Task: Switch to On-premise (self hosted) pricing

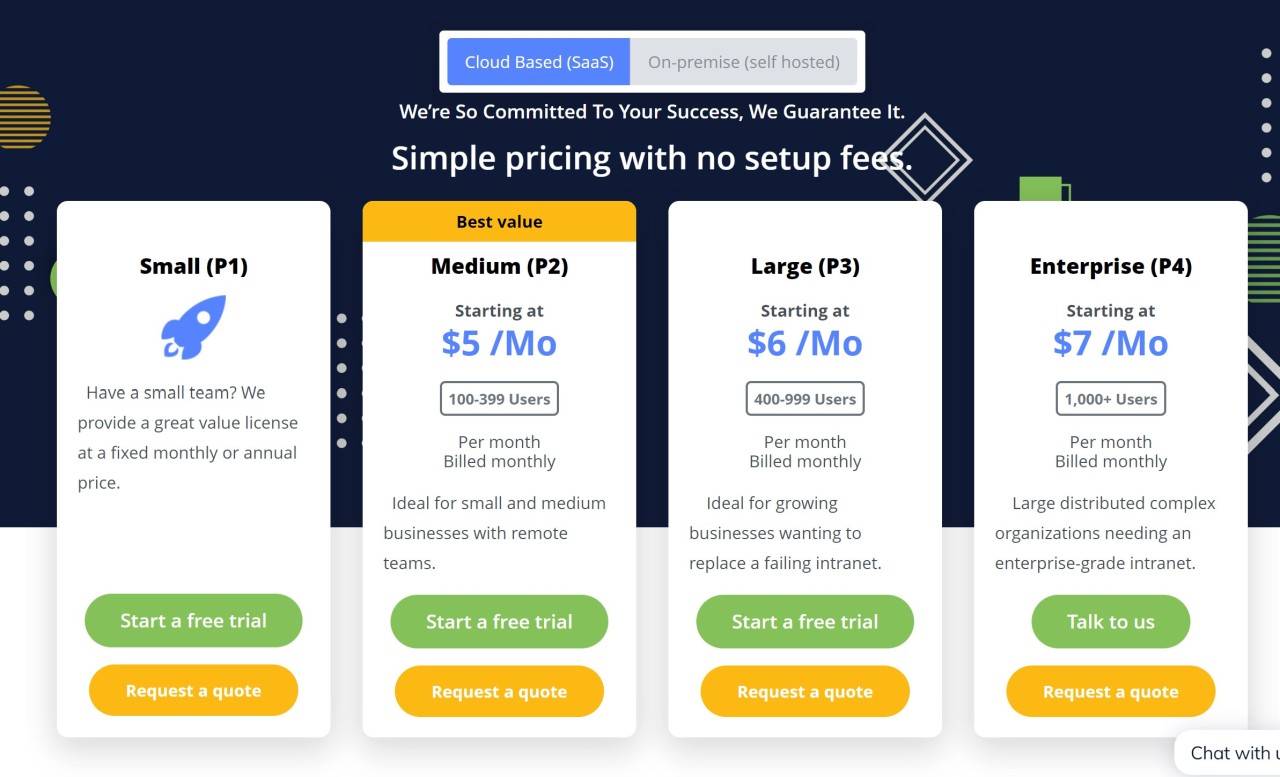Action: 744,61
